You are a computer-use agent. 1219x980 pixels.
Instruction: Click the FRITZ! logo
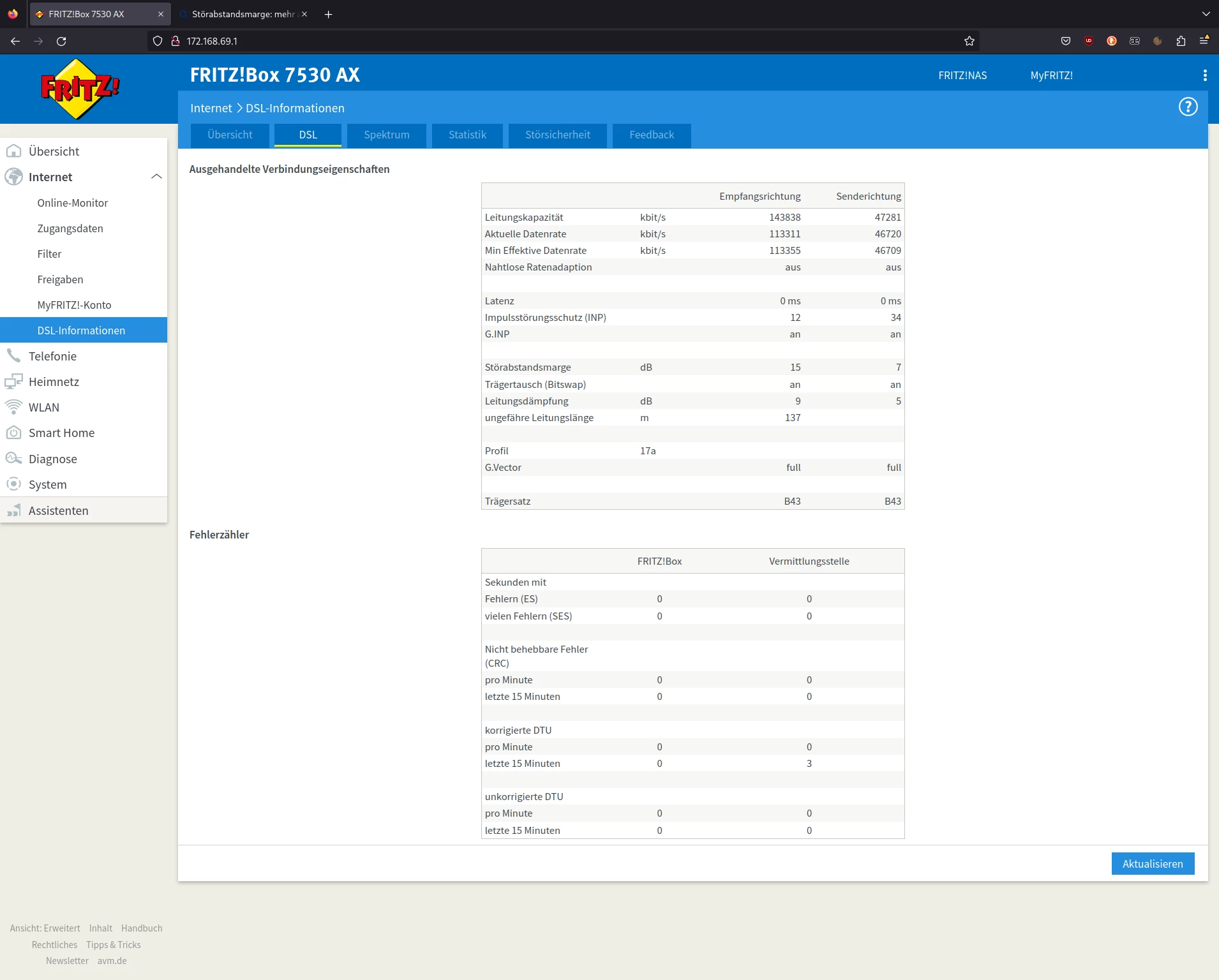pyautogui.click(x=80, y=89)
